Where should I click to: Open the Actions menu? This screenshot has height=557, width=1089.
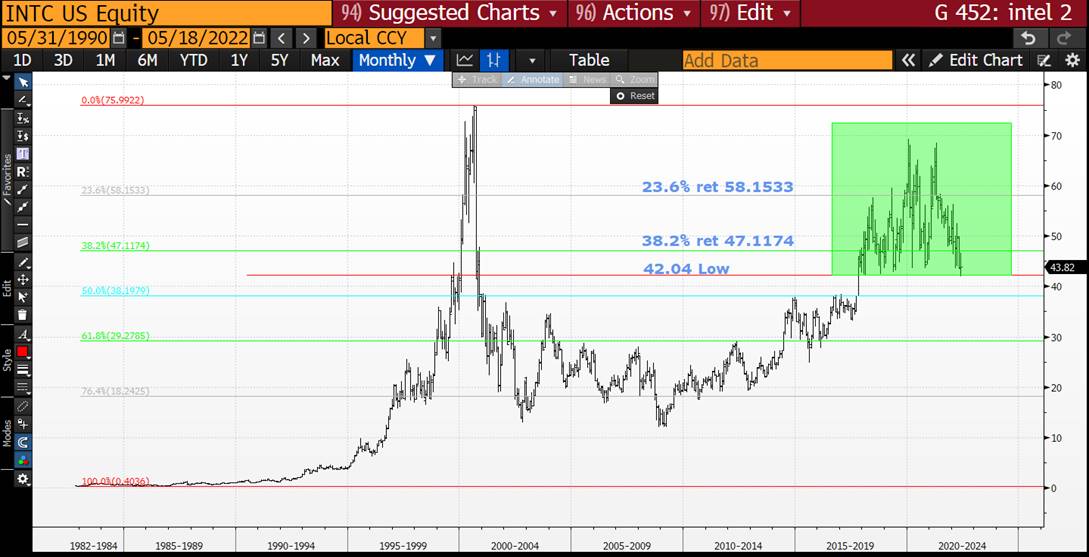[x=633, y=13]
